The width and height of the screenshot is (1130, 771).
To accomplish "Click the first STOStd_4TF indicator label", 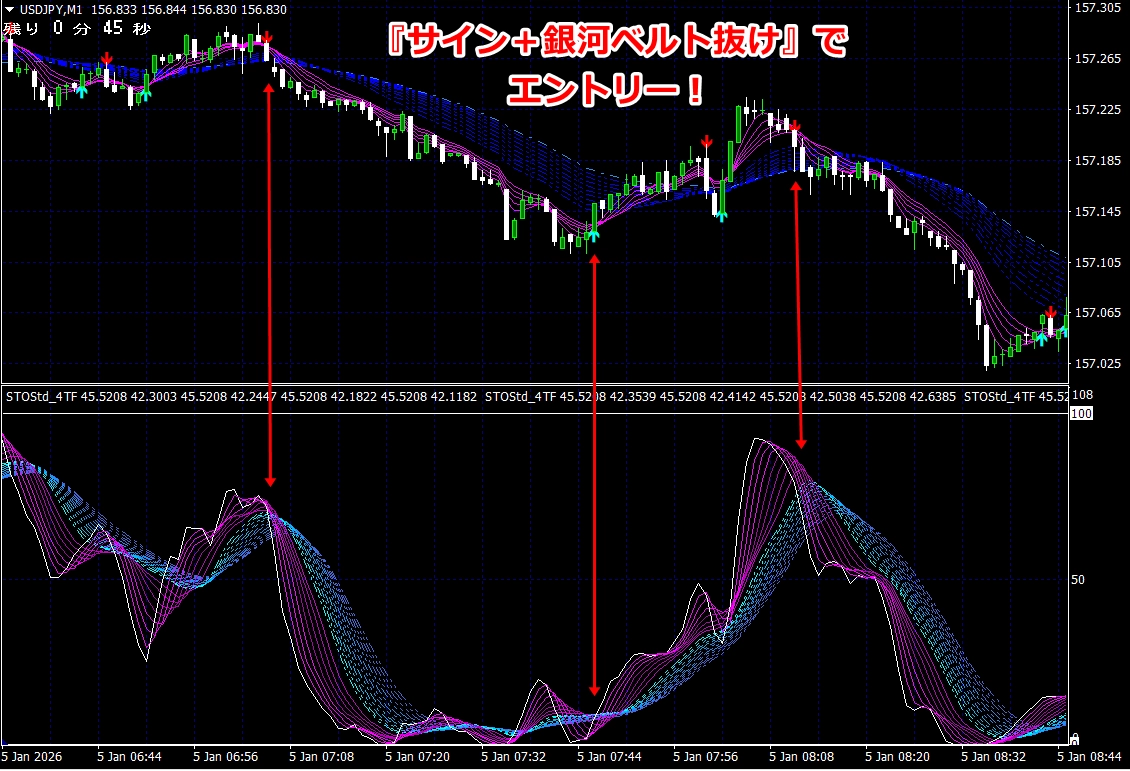I will coord(39,397).
